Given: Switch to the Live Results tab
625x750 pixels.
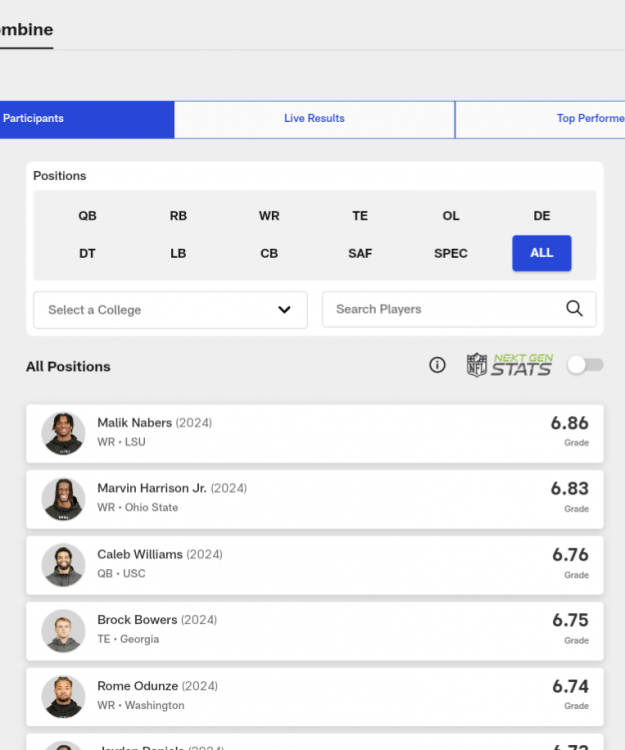Looking at the screenshot, I should [x=314, y=119].
